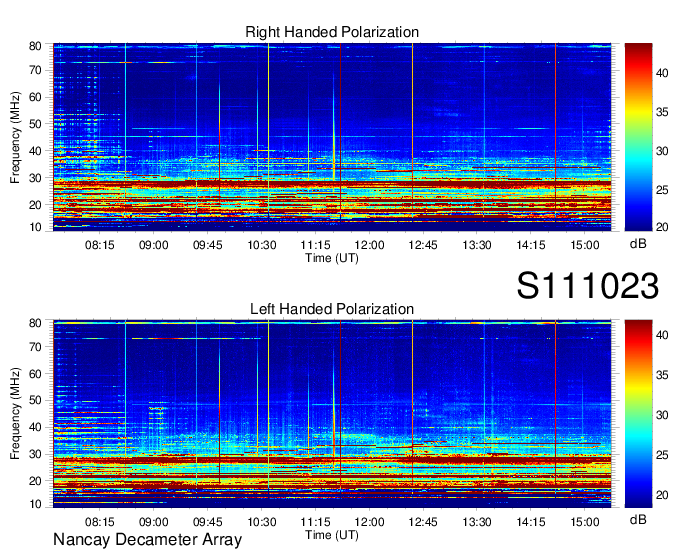Click 'Frequency (MHz)' label of Right Handed plot
The image size is (680, 552).
(15, 137)
